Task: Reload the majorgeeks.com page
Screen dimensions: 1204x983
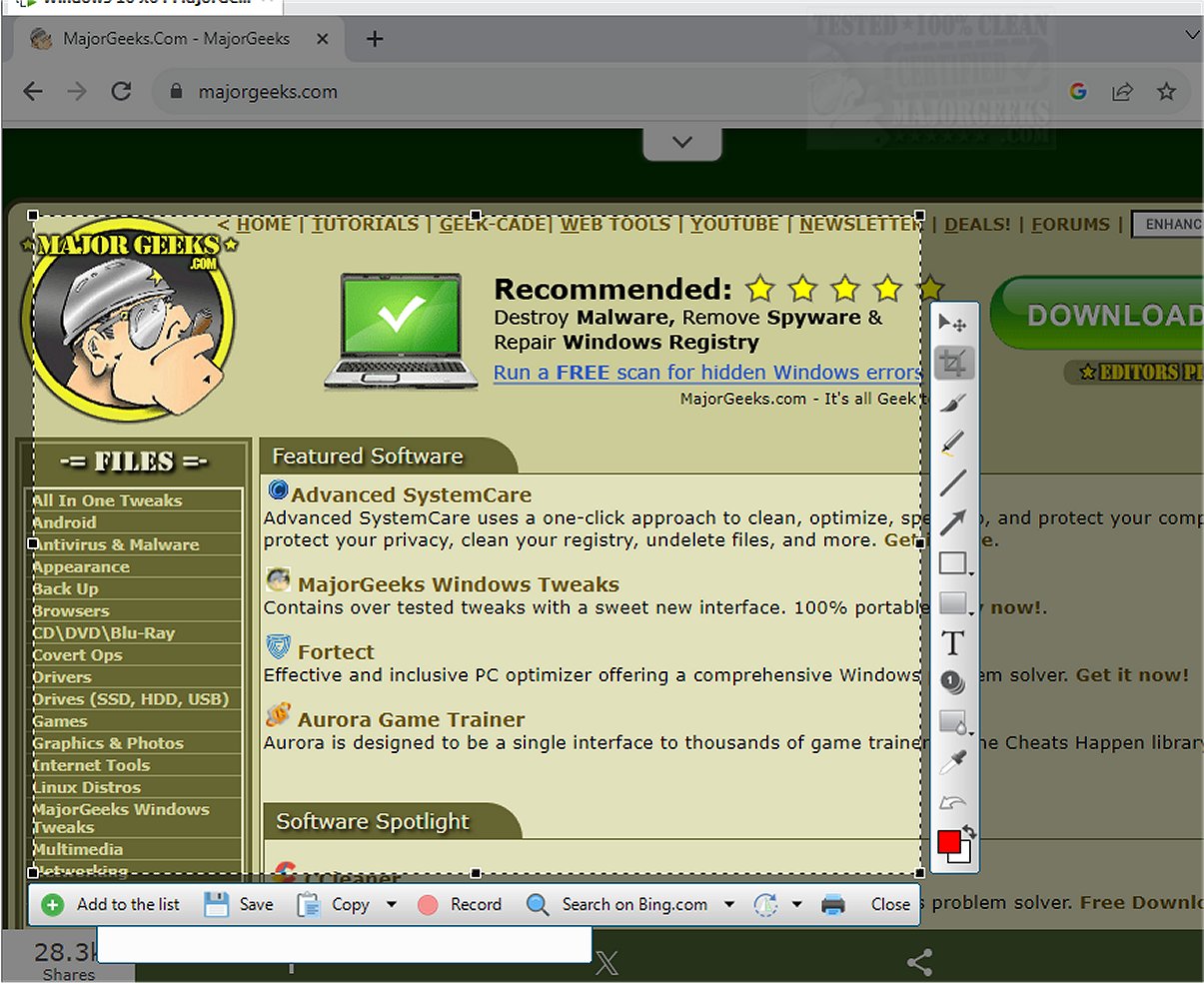Action: pos(121,91)
